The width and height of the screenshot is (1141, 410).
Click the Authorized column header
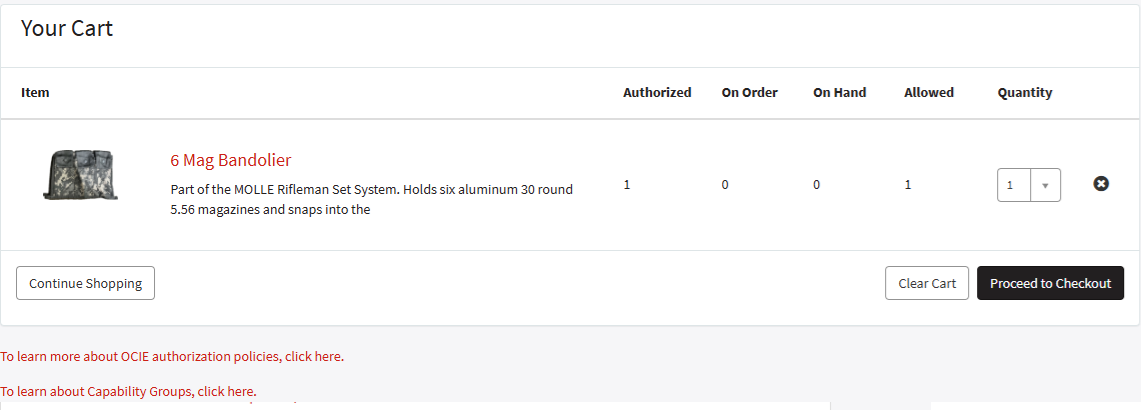point(657,93)
